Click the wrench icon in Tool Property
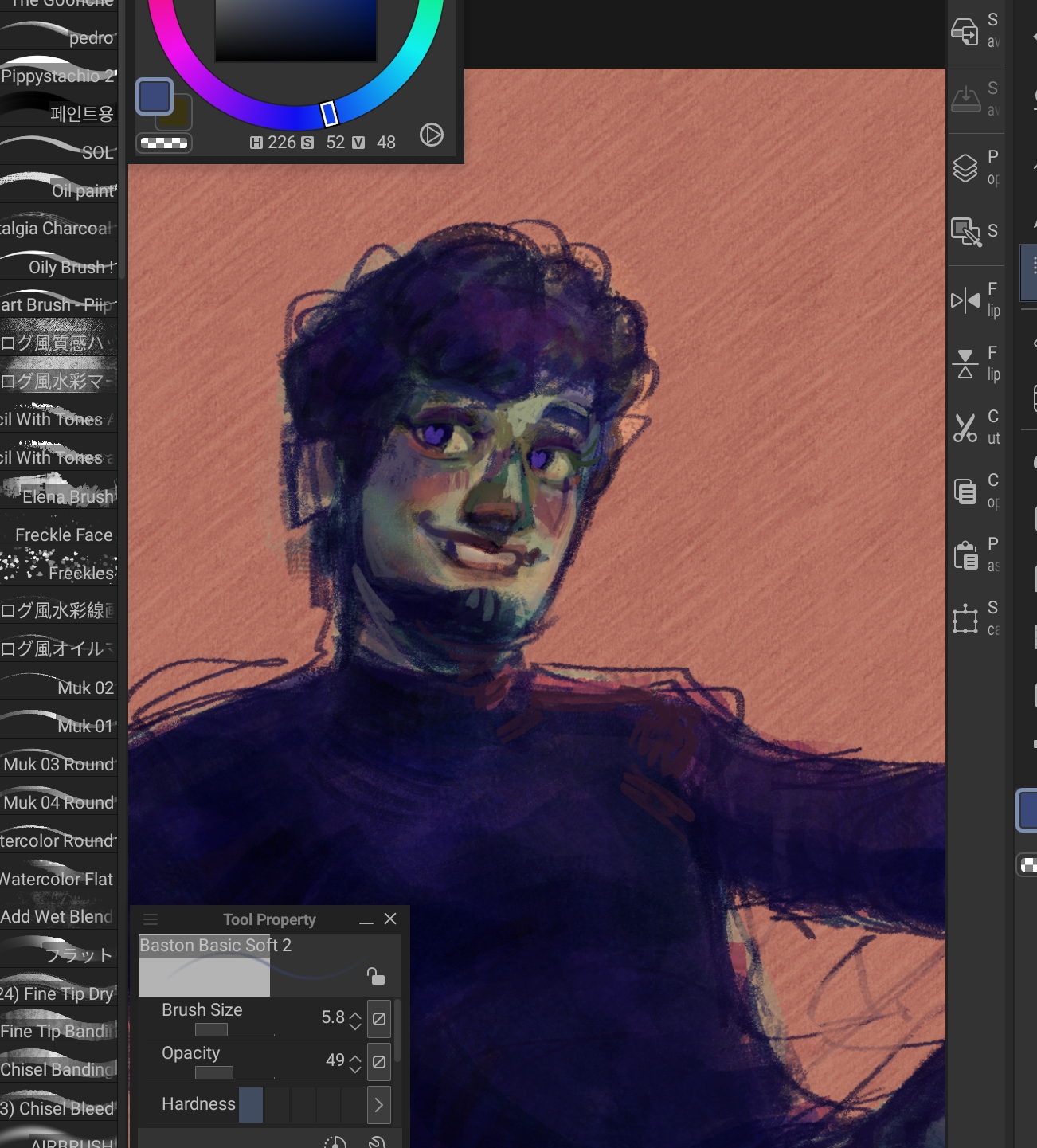The width and height of the screenshot is (1037, 1148). (378, 1142)
